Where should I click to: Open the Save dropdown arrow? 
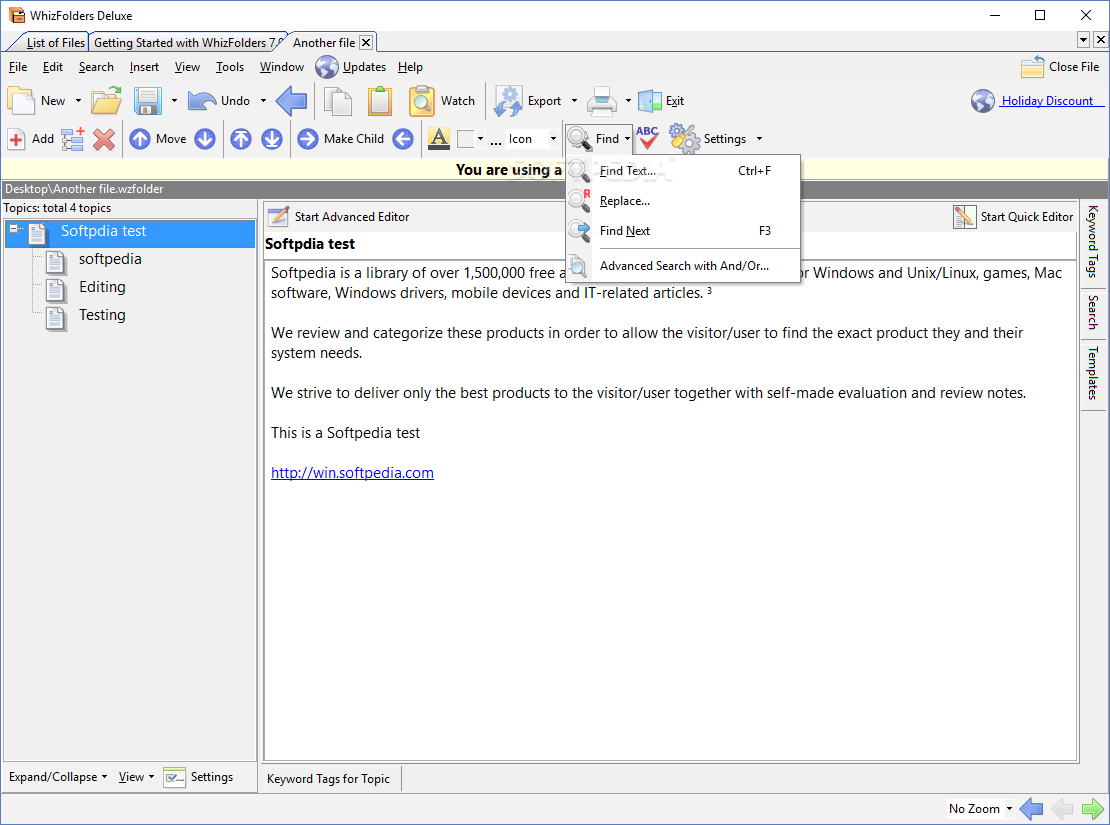(174, 101)
